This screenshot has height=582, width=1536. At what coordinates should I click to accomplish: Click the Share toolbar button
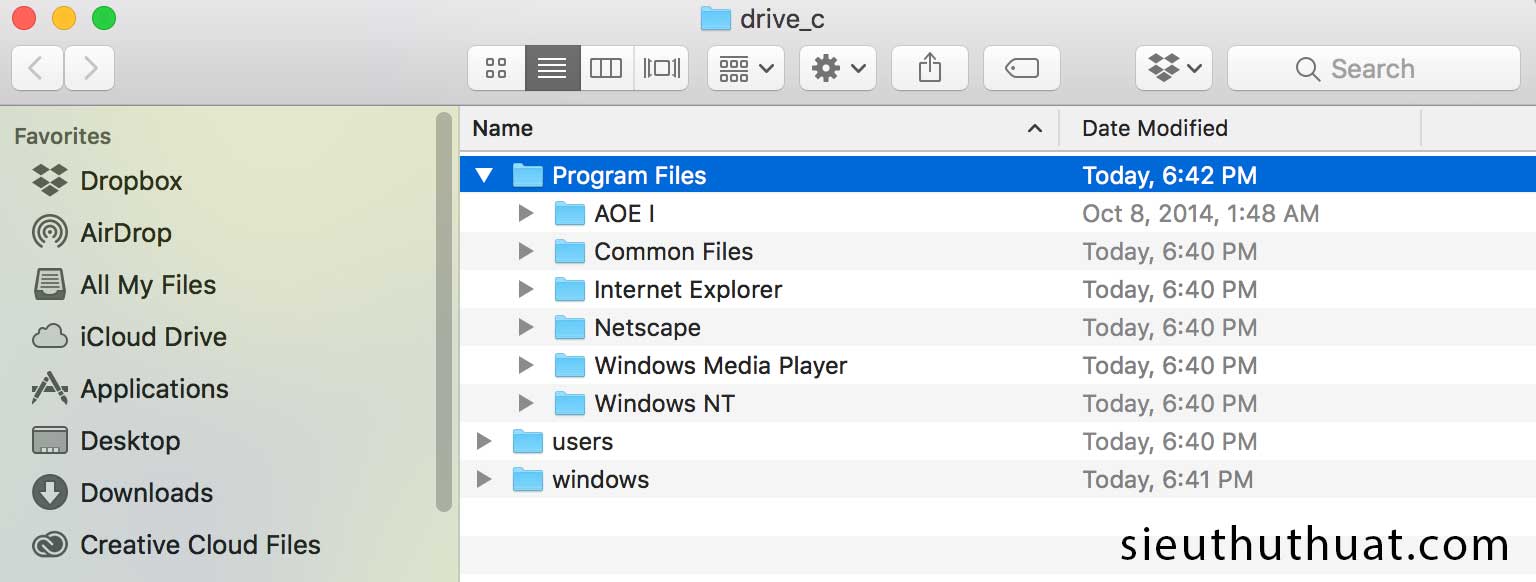tap(930, 68)
